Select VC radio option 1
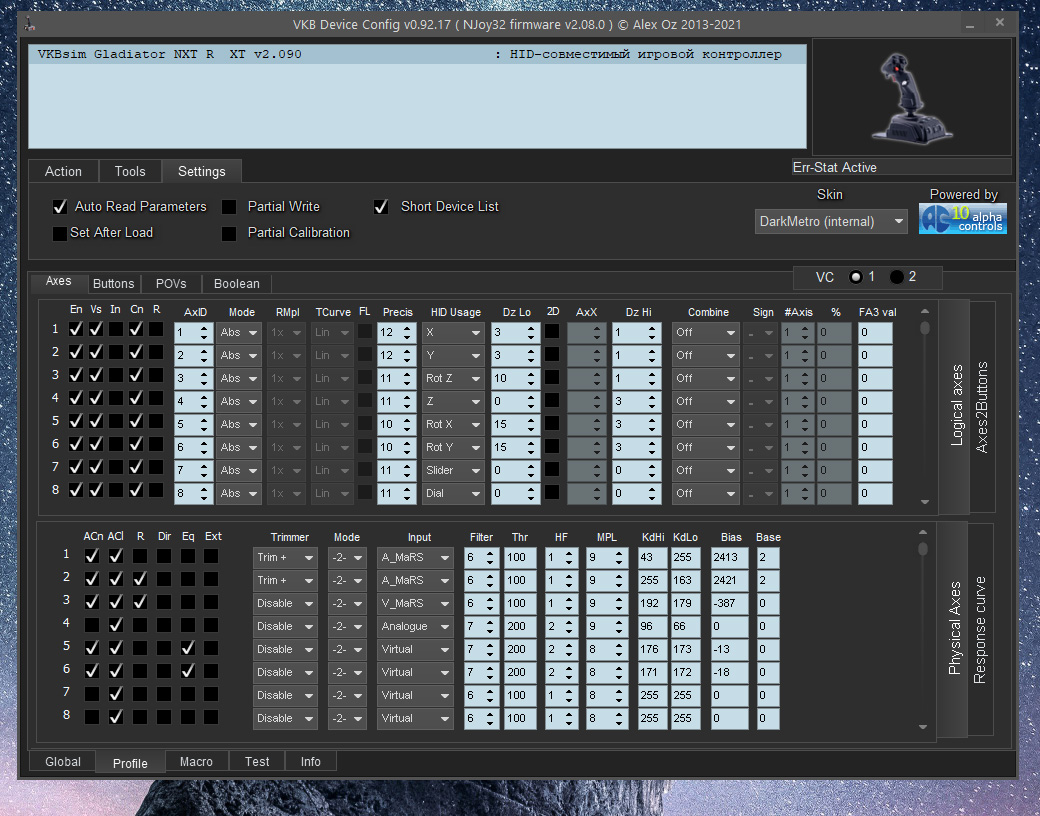This screenshot has width=1040, height=816. pos(856,277)
